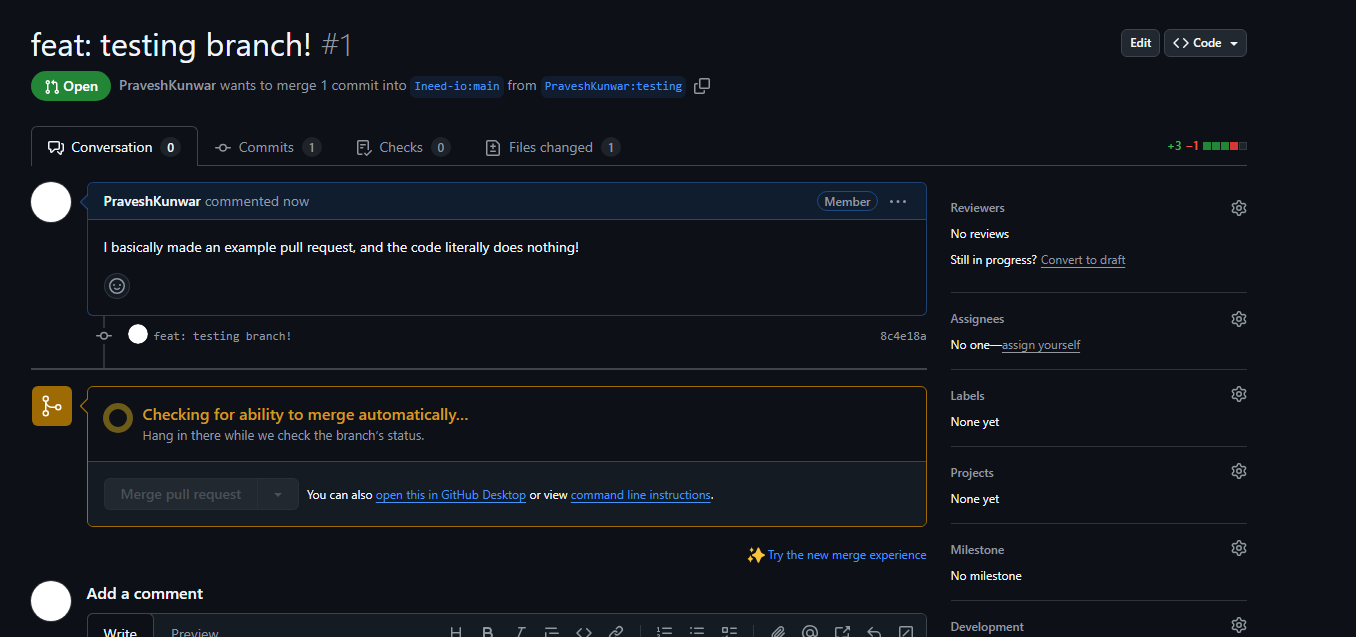Image resolution: width=1356 pixels, height=637 pixels.
Task: Apply bold formatting in comment toolbar
Action: (488, 632)
